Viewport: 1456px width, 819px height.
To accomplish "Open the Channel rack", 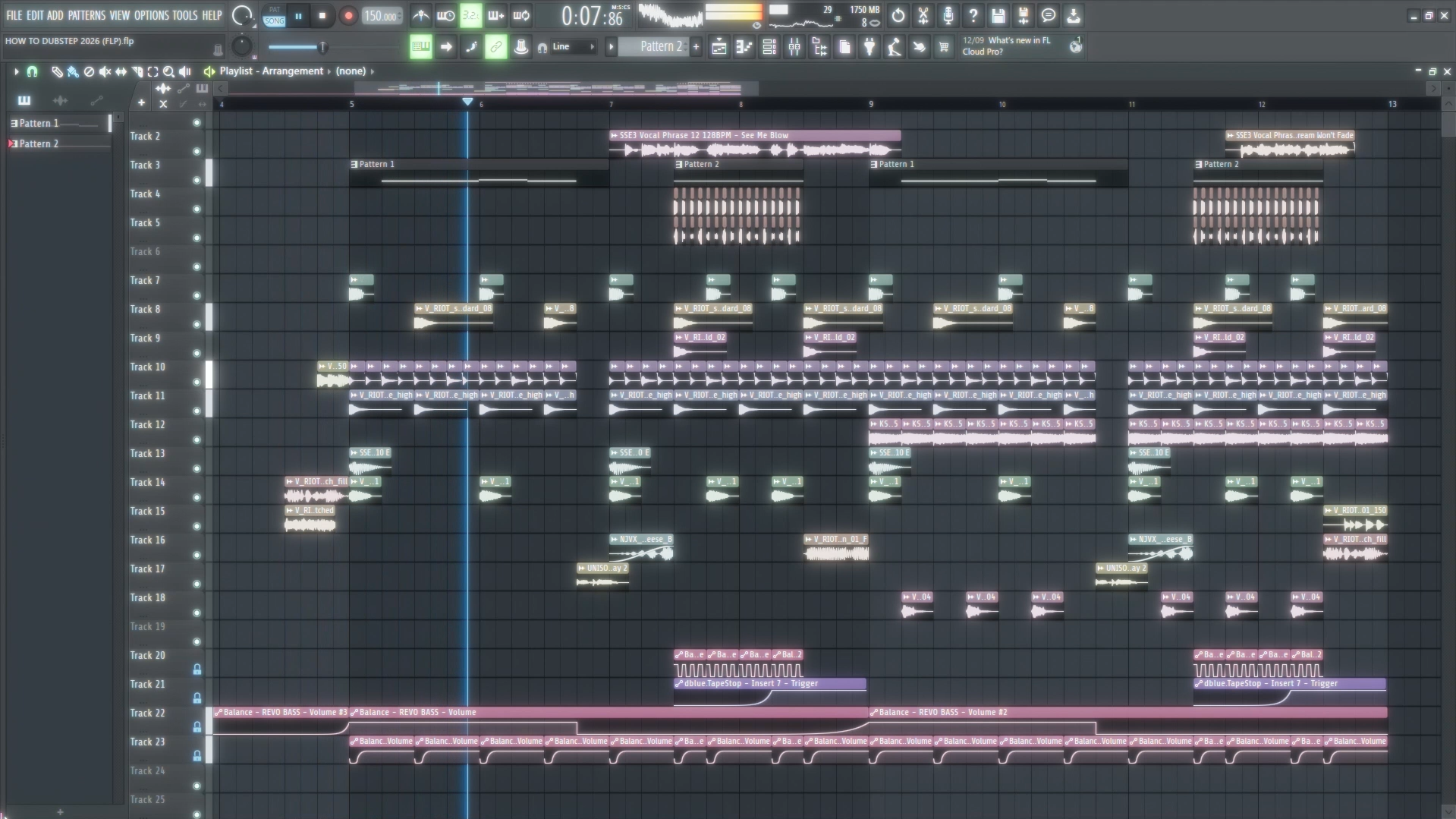I will [769, 47].
